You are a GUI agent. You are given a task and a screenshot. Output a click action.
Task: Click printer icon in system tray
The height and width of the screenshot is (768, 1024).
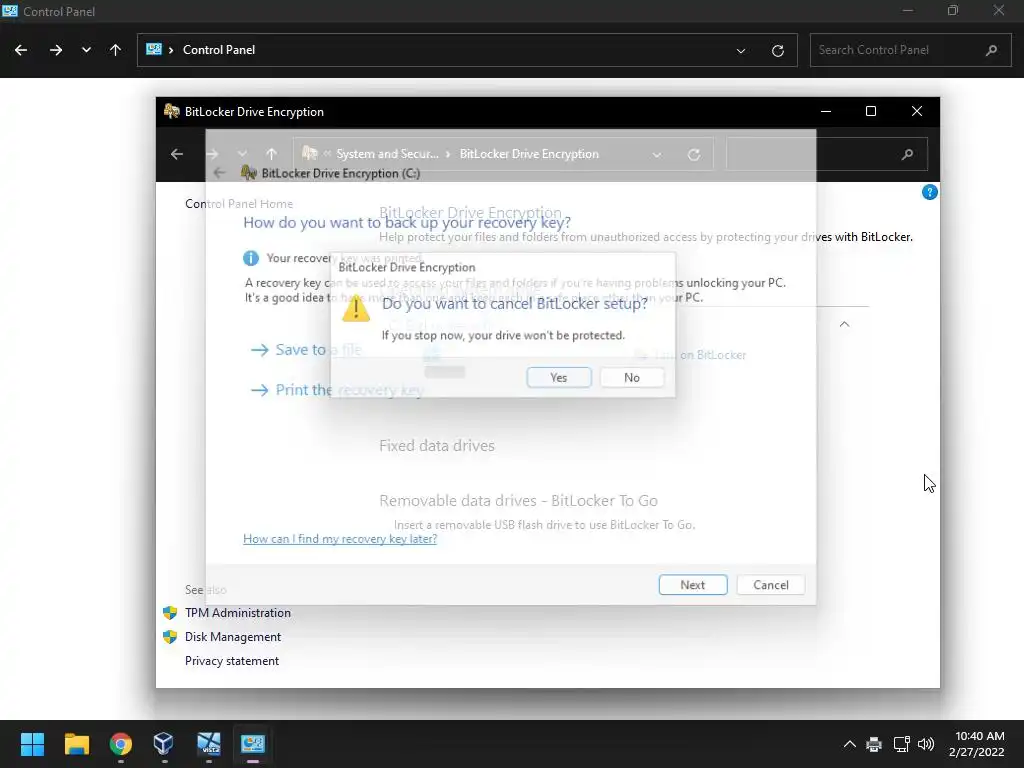[x=874, y=744]
